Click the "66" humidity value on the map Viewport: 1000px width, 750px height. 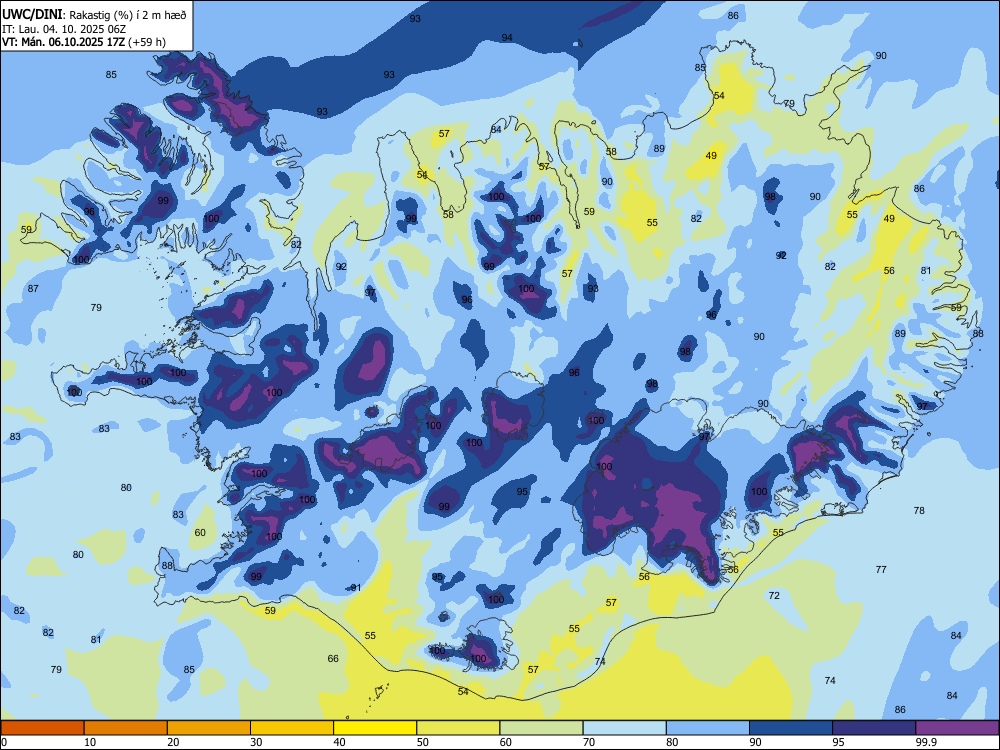click(x=333, y=658)
